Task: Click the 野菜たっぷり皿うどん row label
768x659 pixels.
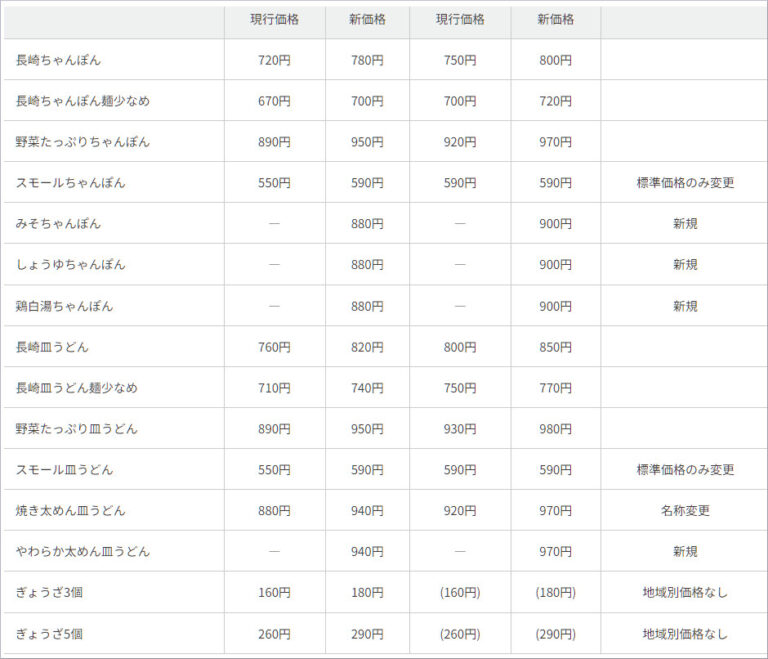Action: (x=77, y=429)
